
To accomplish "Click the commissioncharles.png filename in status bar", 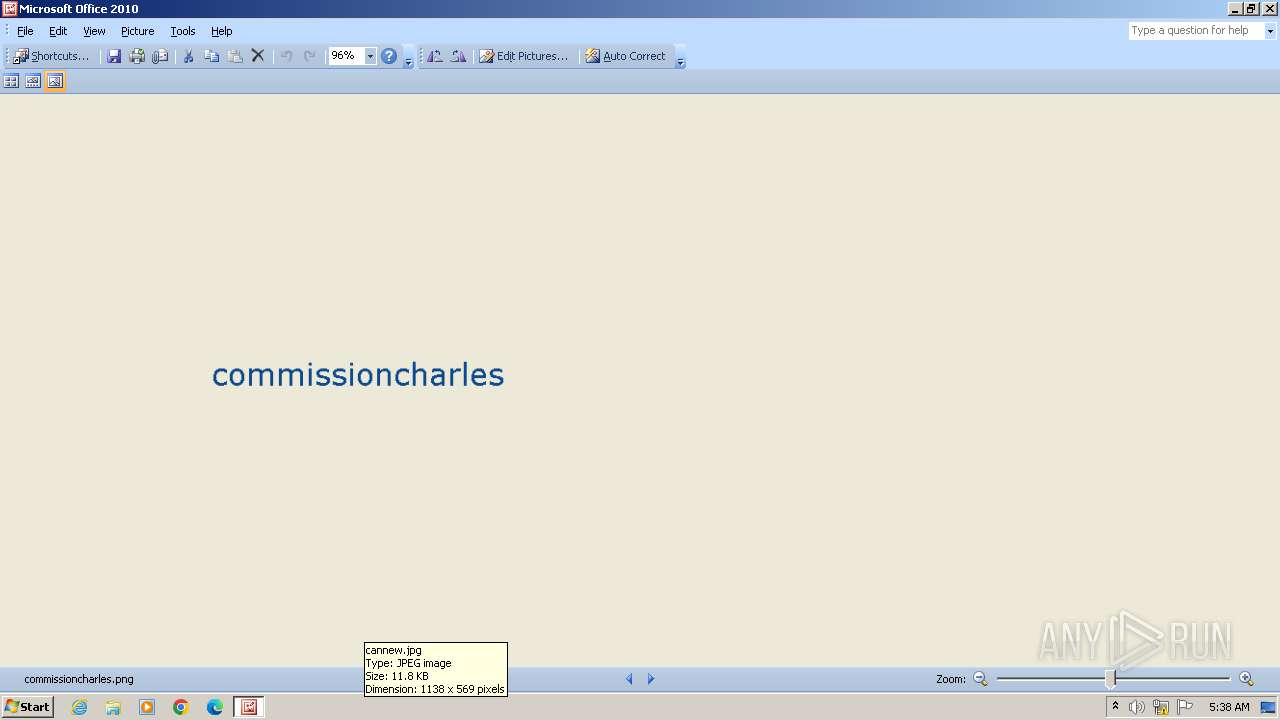I will pyautogui.click(x=79, y=679).
